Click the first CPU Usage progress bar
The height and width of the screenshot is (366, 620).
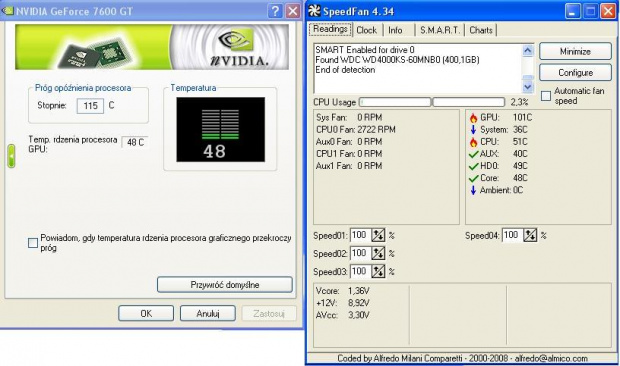[395, 102]
